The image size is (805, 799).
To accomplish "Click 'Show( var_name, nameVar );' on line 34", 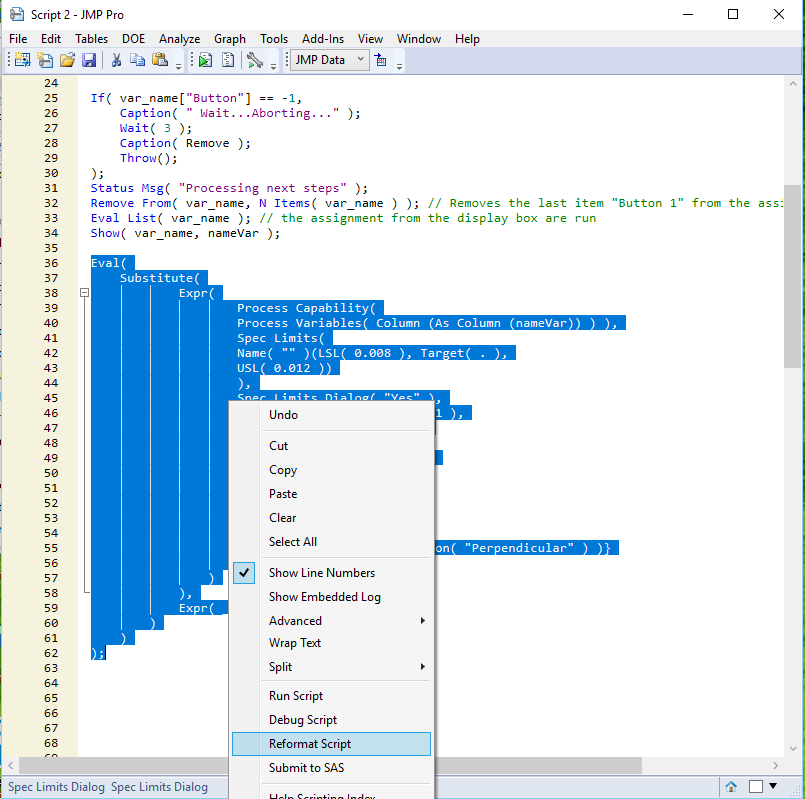I will tap(185, 233).
